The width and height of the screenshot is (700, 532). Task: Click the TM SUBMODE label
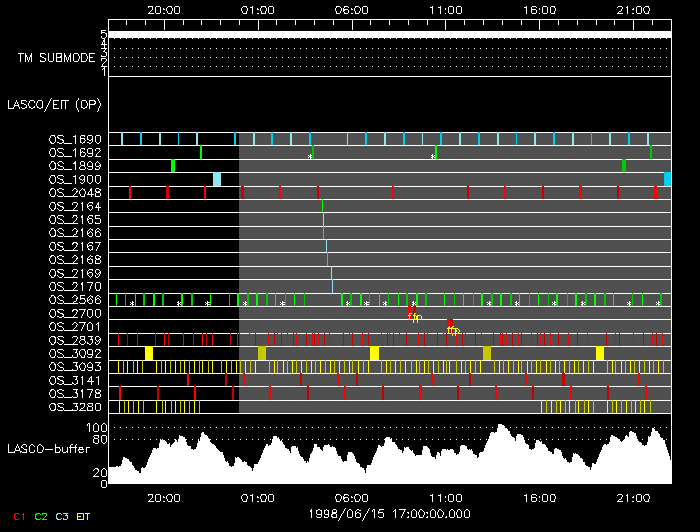(57, 58)
